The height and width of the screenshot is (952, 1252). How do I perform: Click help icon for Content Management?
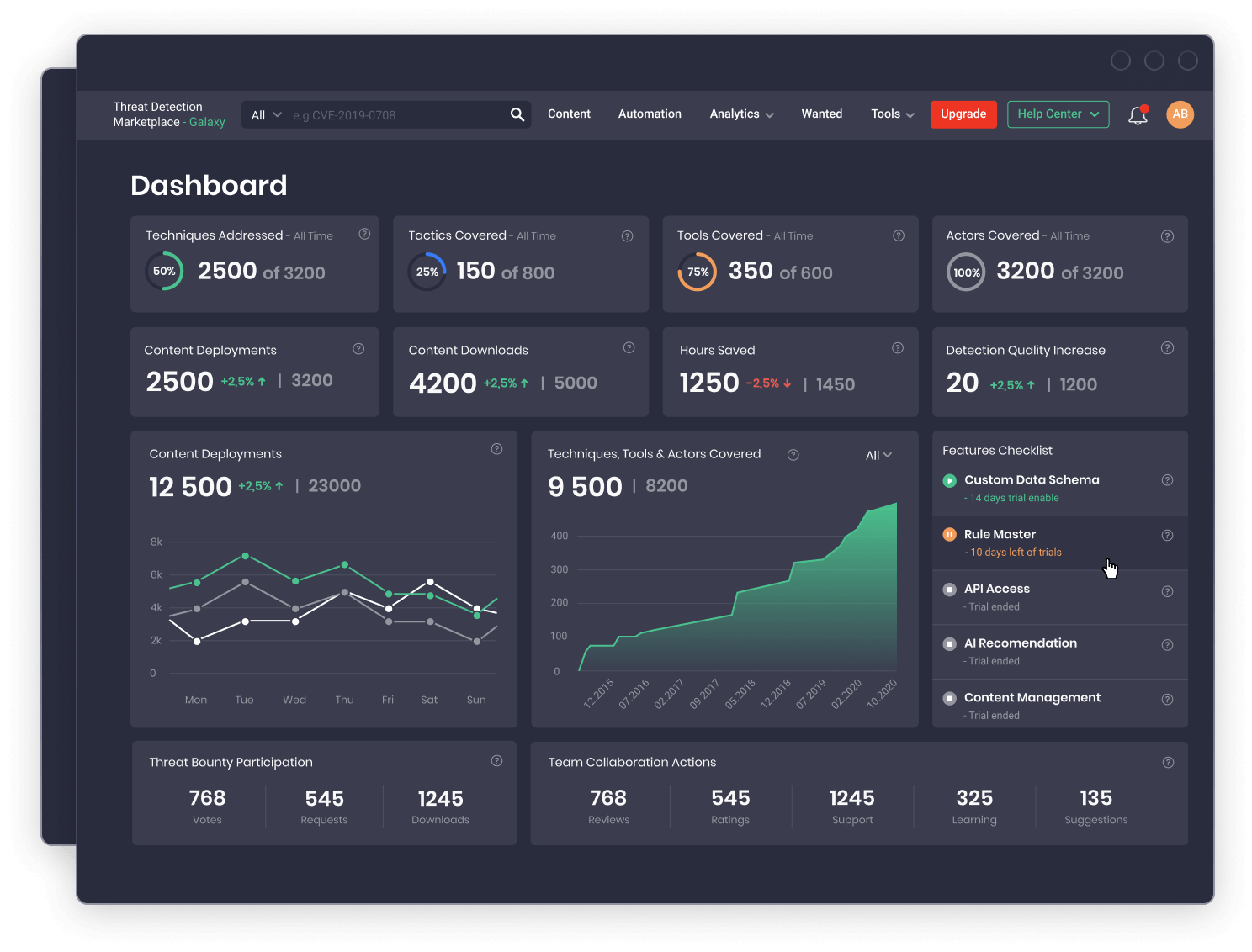(1167, 699)
